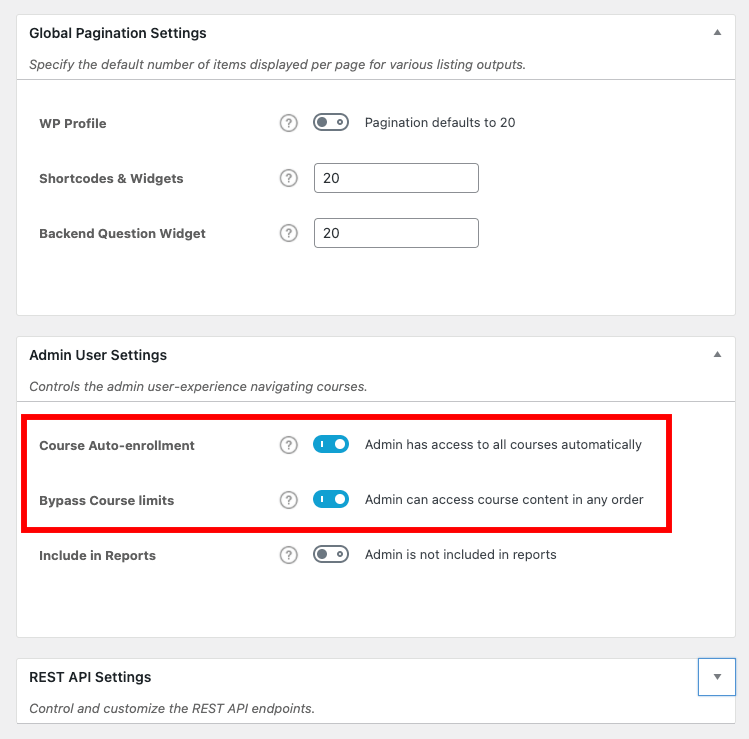Viewport: 749px width, 739px height.
Task: Enable the WP Profile pagination toggle
Action: point(331,123)
